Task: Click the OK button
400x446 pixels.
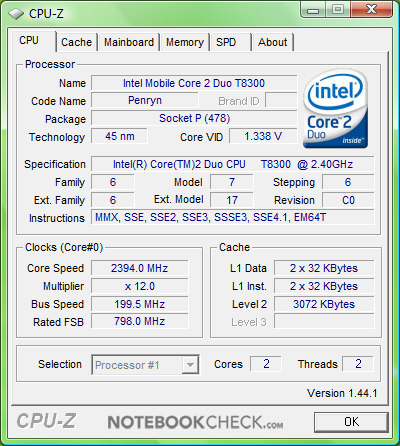Action: click(351, 422)
